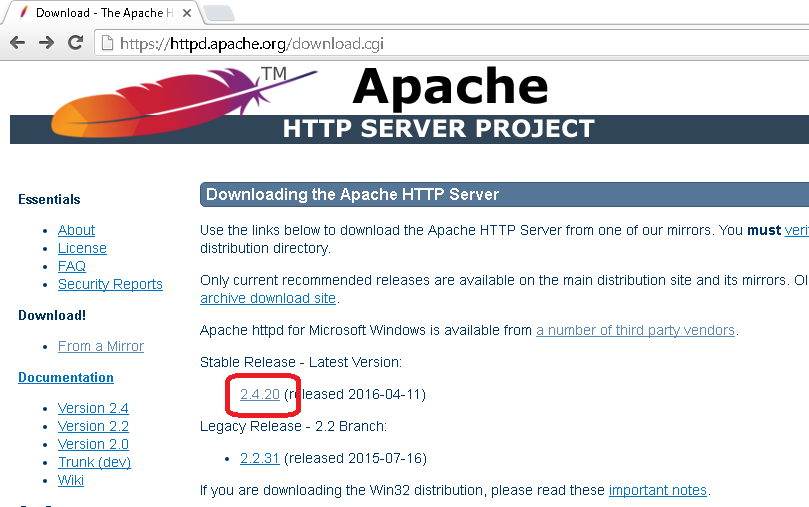Reload the page with refresh icon
The width and height of the screenshot is (809, 507).
tap(75, 43)
